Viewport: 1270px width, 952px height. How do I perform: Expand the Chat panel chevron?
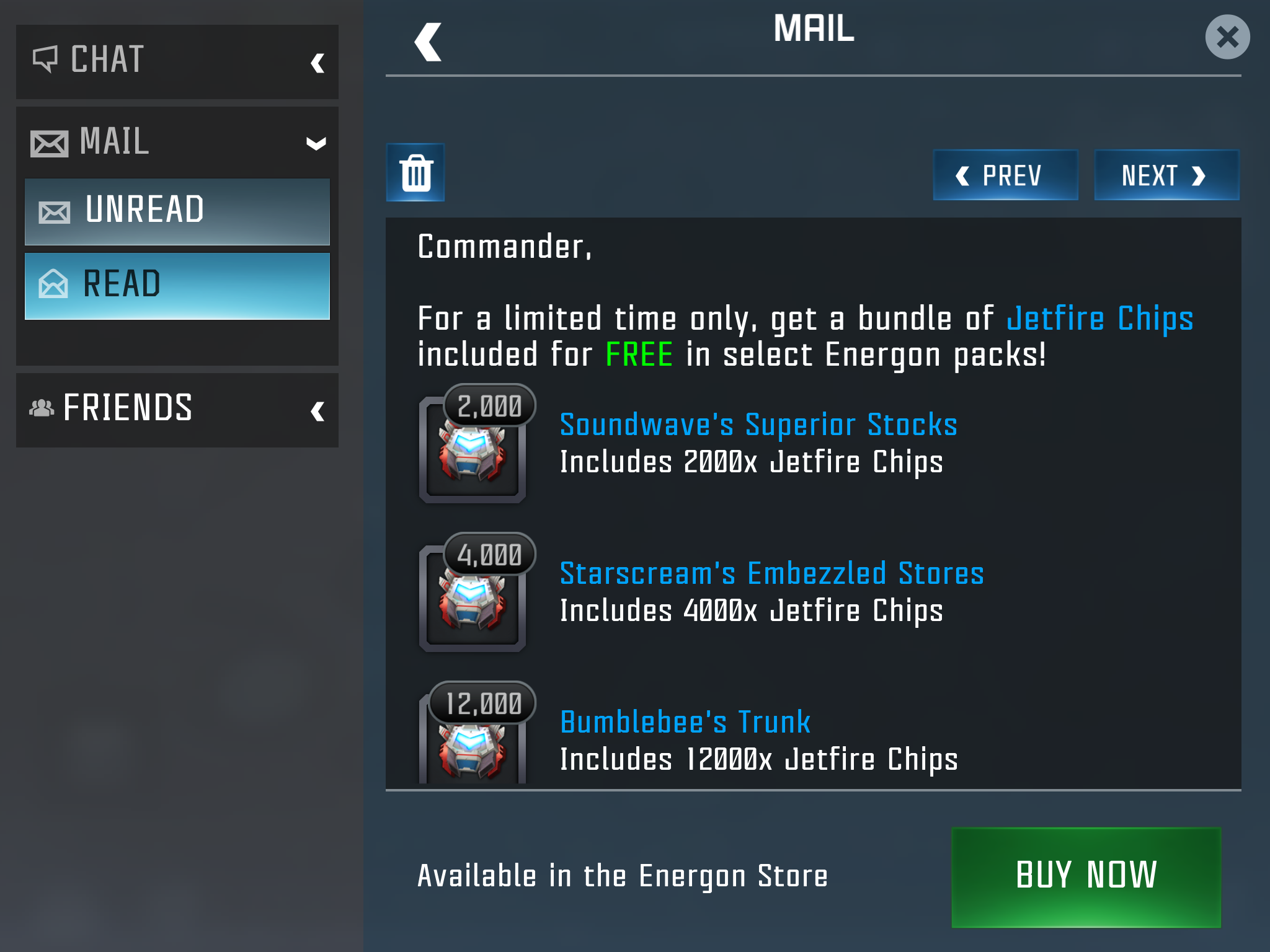tap(317, 63)
